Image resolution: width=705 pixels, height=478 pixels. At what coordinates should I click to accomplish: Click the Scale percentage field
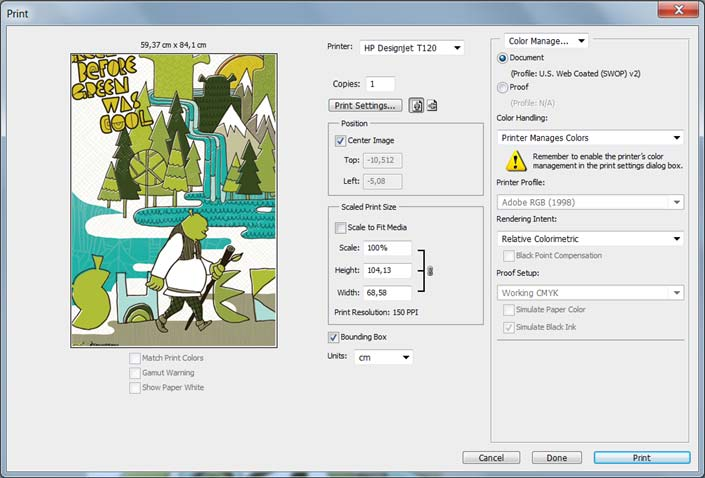[387, 248]
